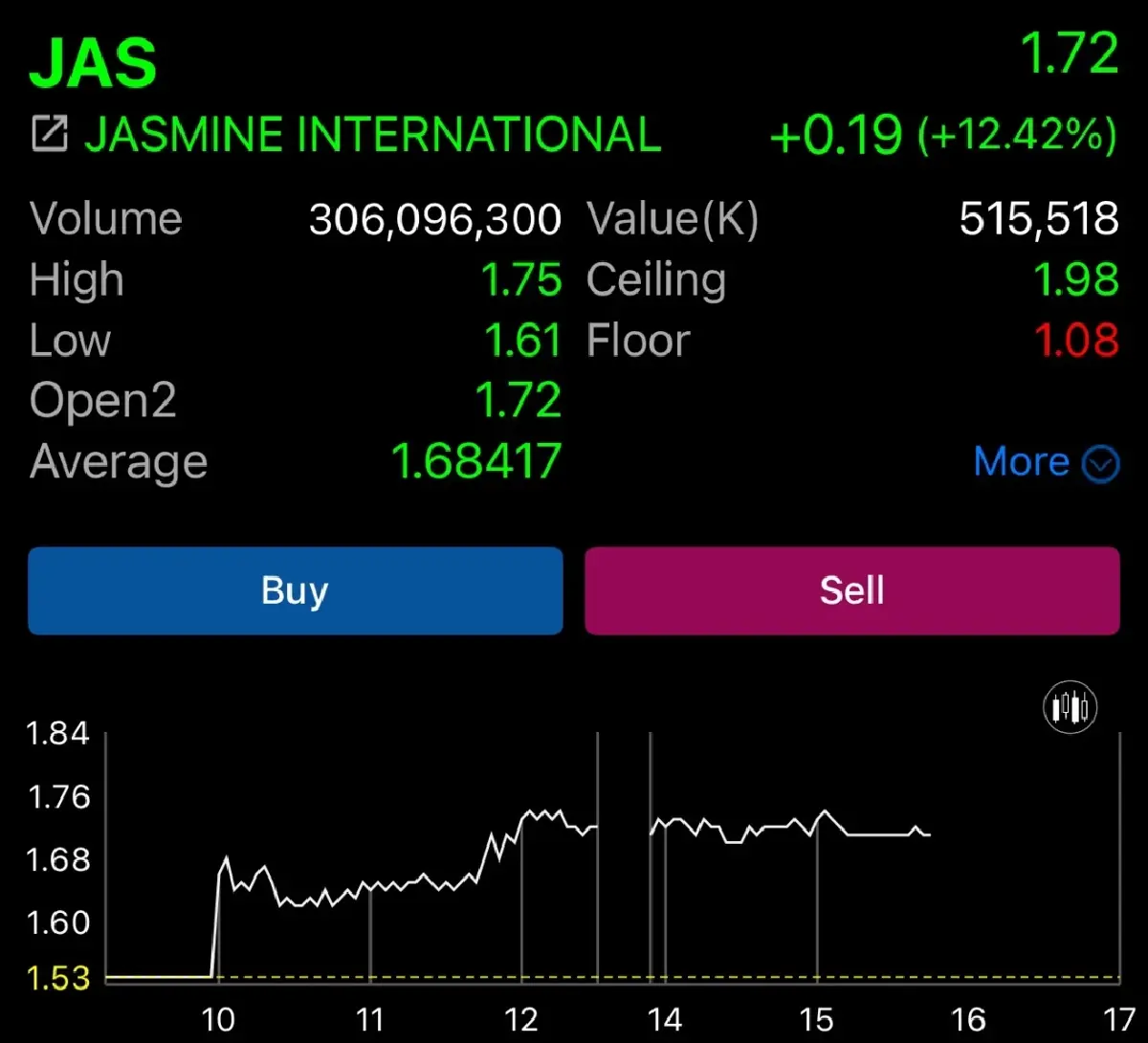Click the Value(K) label
1148x1043 pixels.
(x=673, y=220)
